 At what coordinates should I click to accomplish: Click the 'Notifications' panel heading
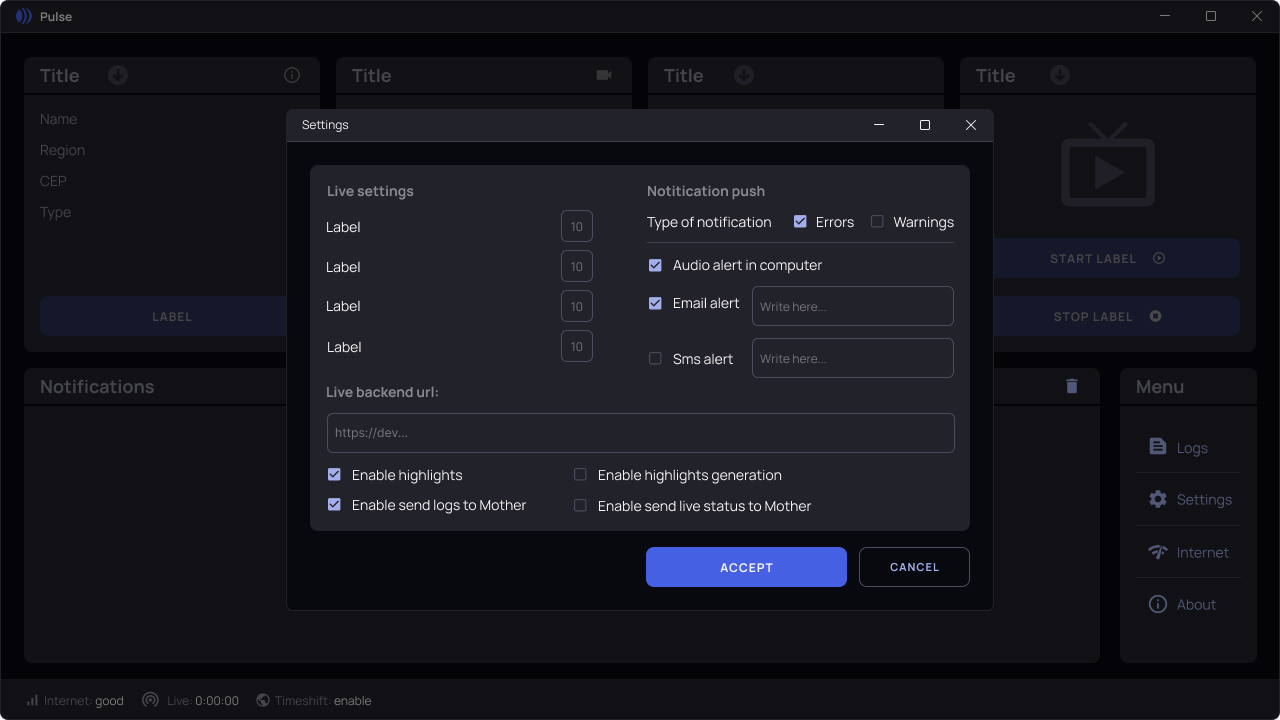tap(97, 387)
